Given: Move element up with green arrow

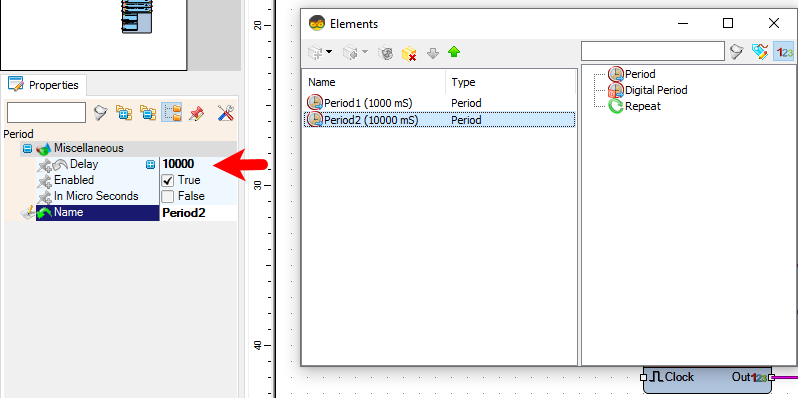Looking at the screenshot, I should tap(454, 52).
